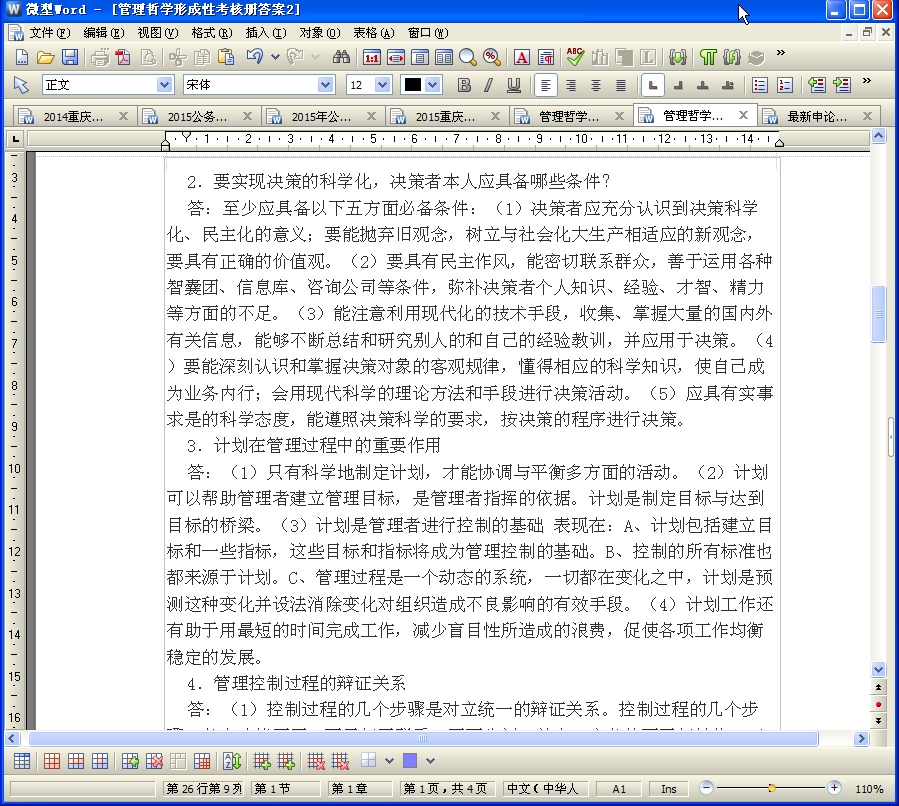Jump to next page with double down arrow
Screen dimensions: 899x806
pyautogui.click(x=878, y=721)
